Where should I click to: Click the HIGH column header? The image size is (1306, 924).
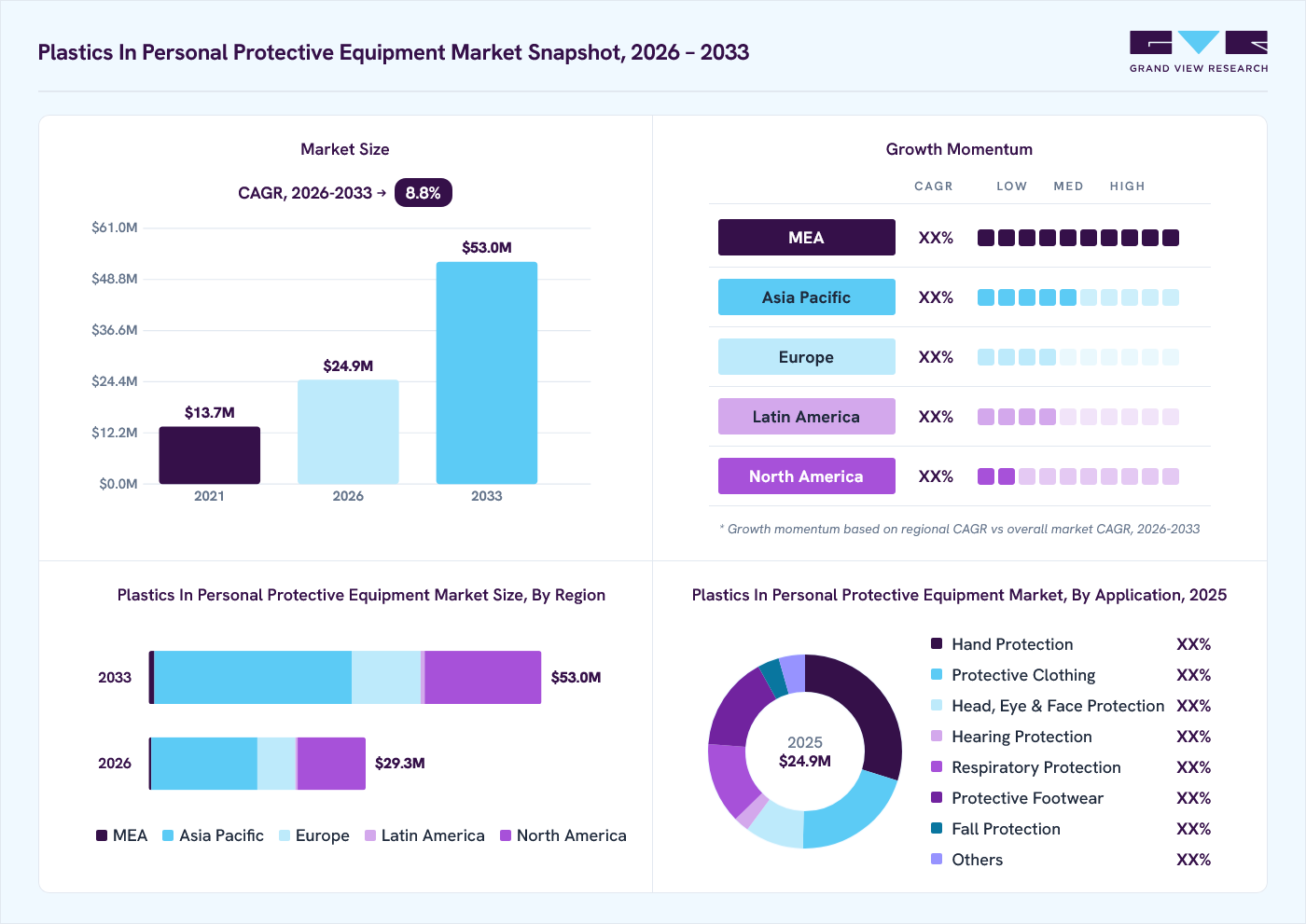coord(1127,186)
